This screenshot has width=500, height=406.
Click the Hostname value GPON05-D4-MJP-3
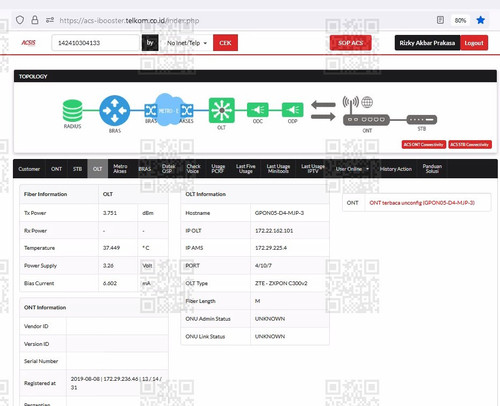click(279, 213)
